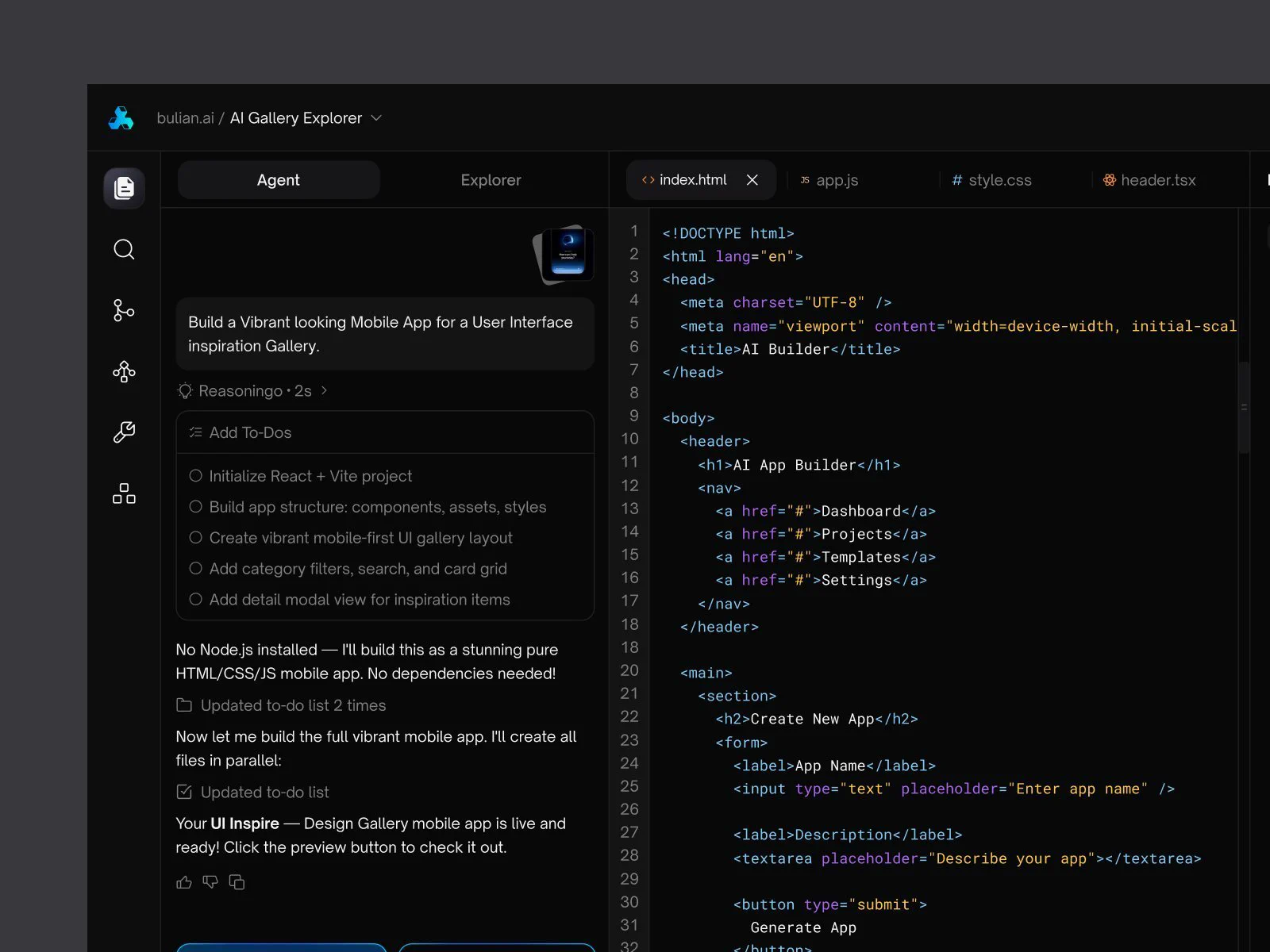Click the bulian.ai breadcrumb link

pos(185,118)
